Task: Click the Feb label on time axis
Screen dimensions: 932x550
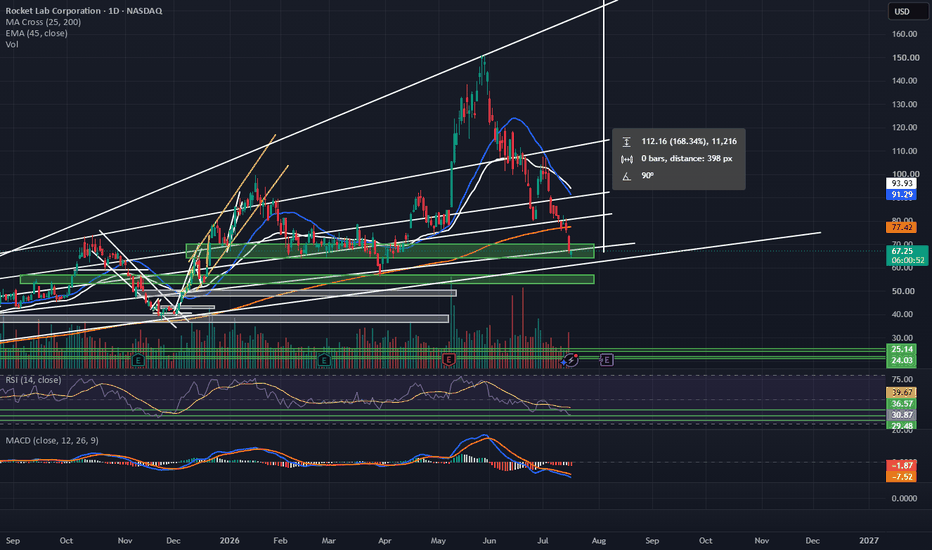Action: 280,540
